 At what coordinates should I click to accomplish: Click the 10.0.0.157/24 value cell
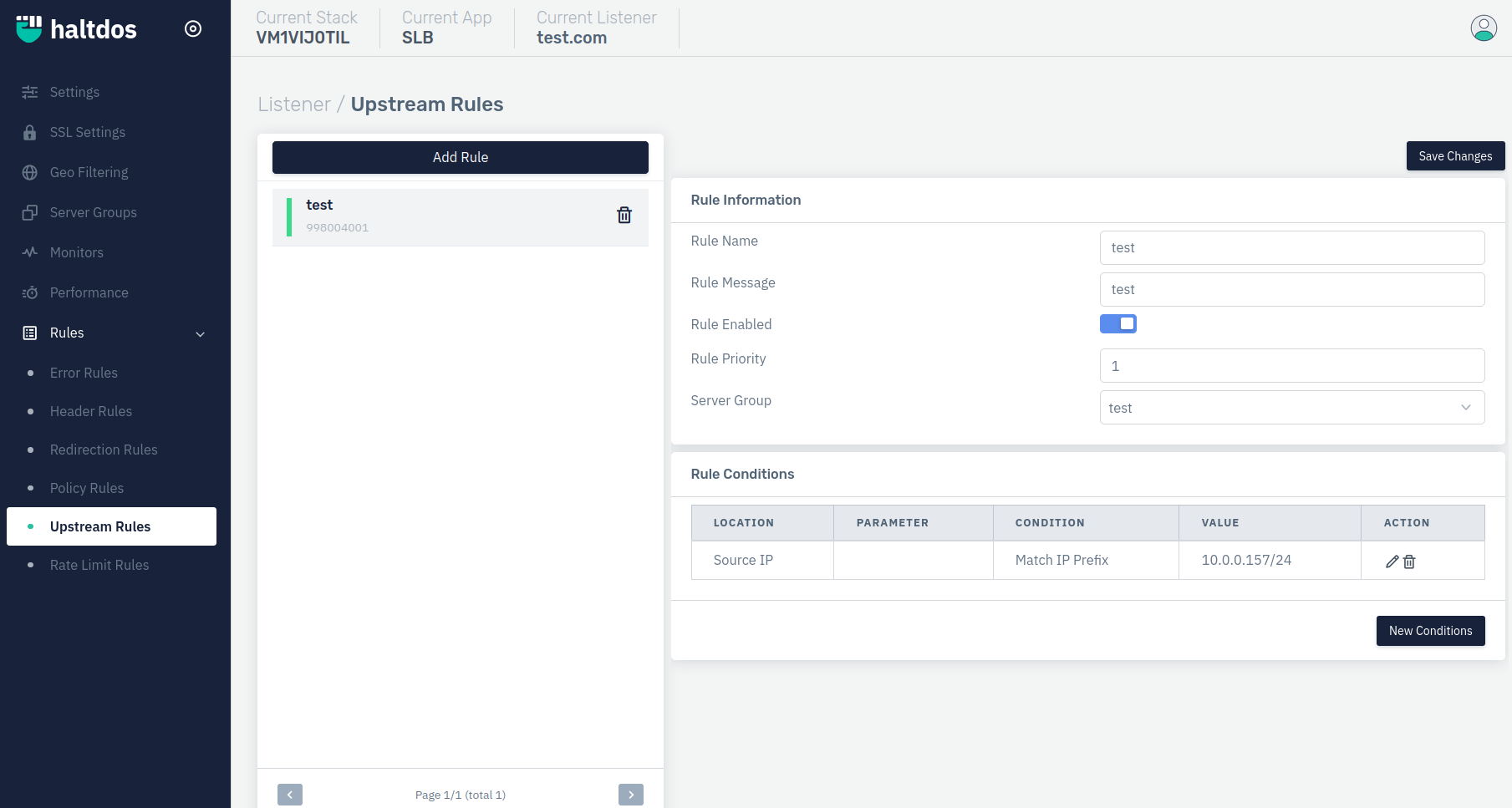(x=1270, y=560)
